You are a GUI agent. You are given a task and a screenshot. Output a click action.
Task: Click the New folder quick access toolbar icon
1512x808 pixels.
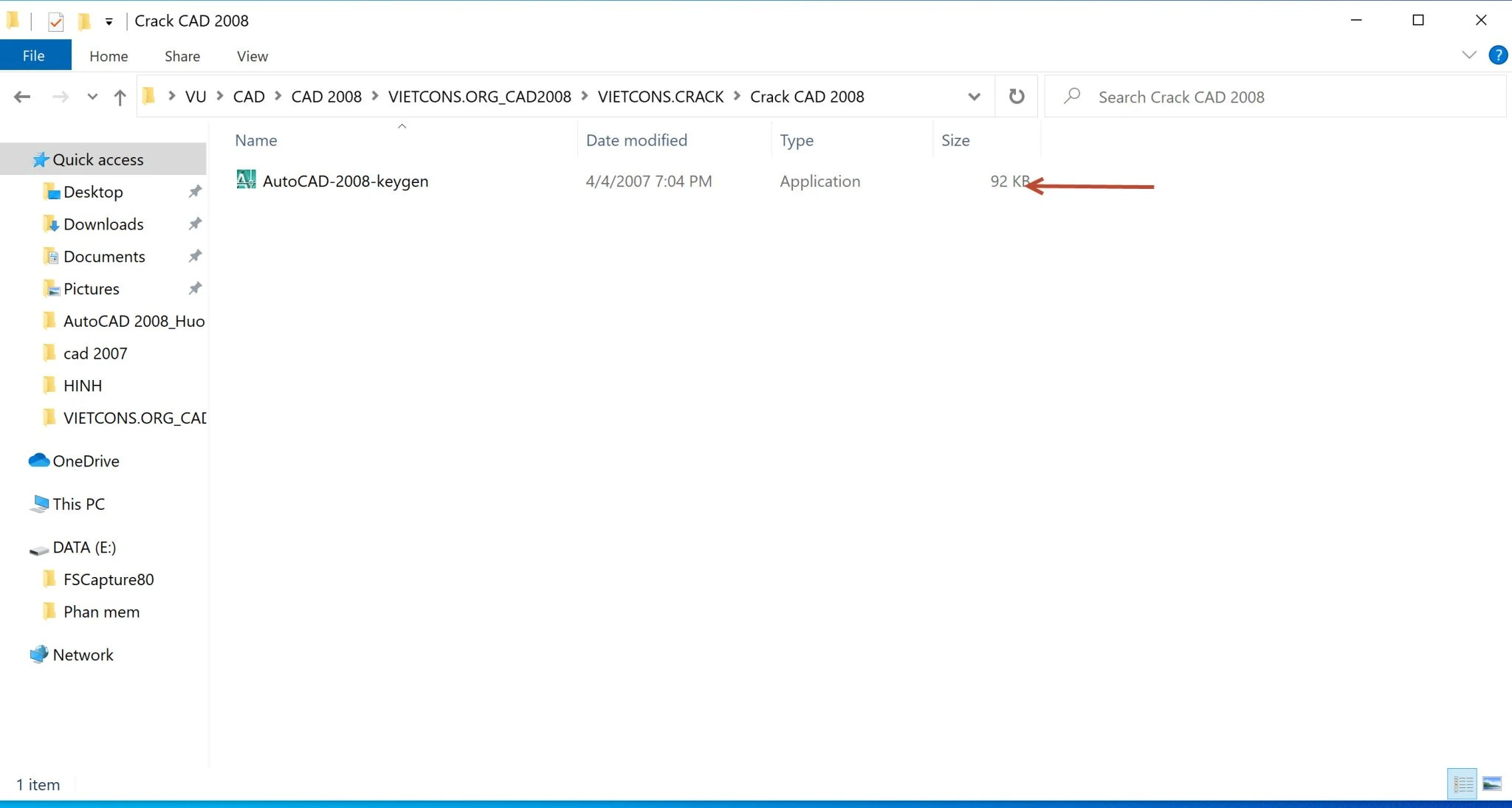tap(84, 21)
